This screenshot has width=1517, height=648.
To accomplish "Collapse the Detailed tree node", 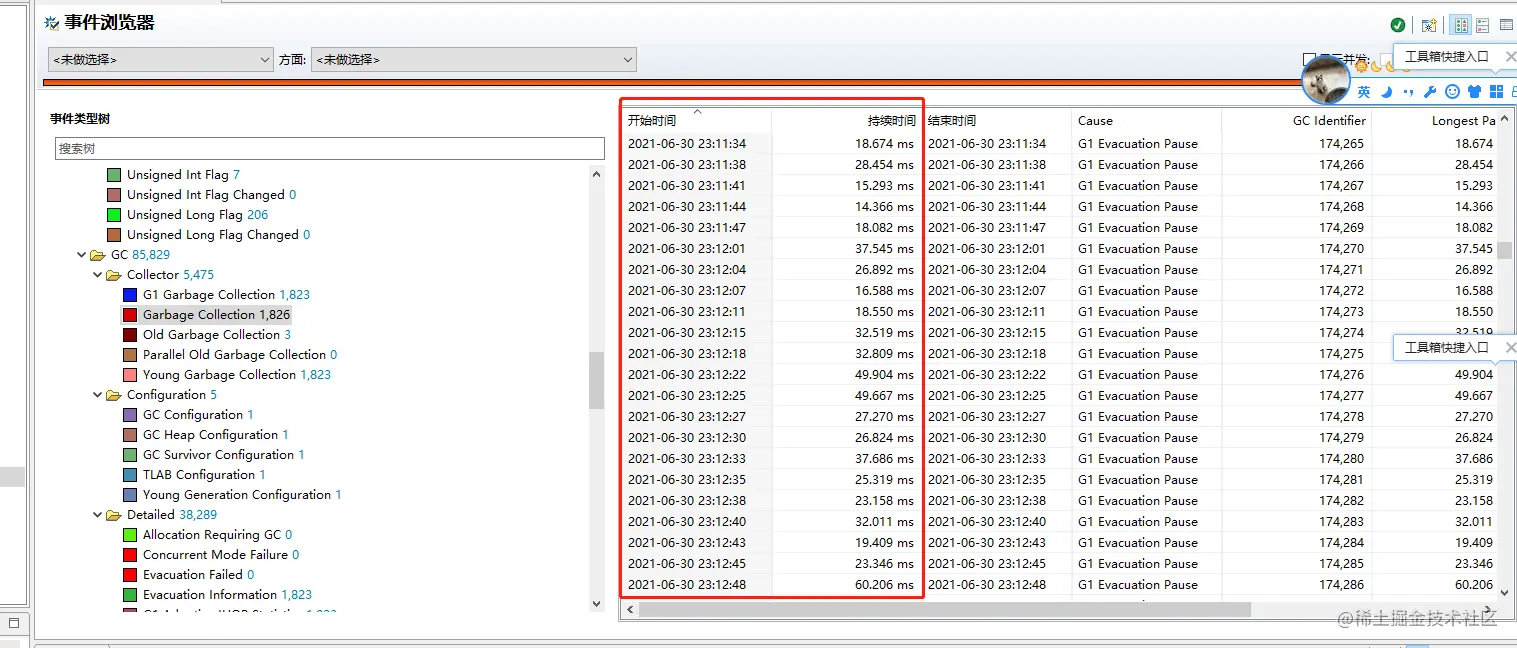I will pyautogui.click(x=97, y=515).
